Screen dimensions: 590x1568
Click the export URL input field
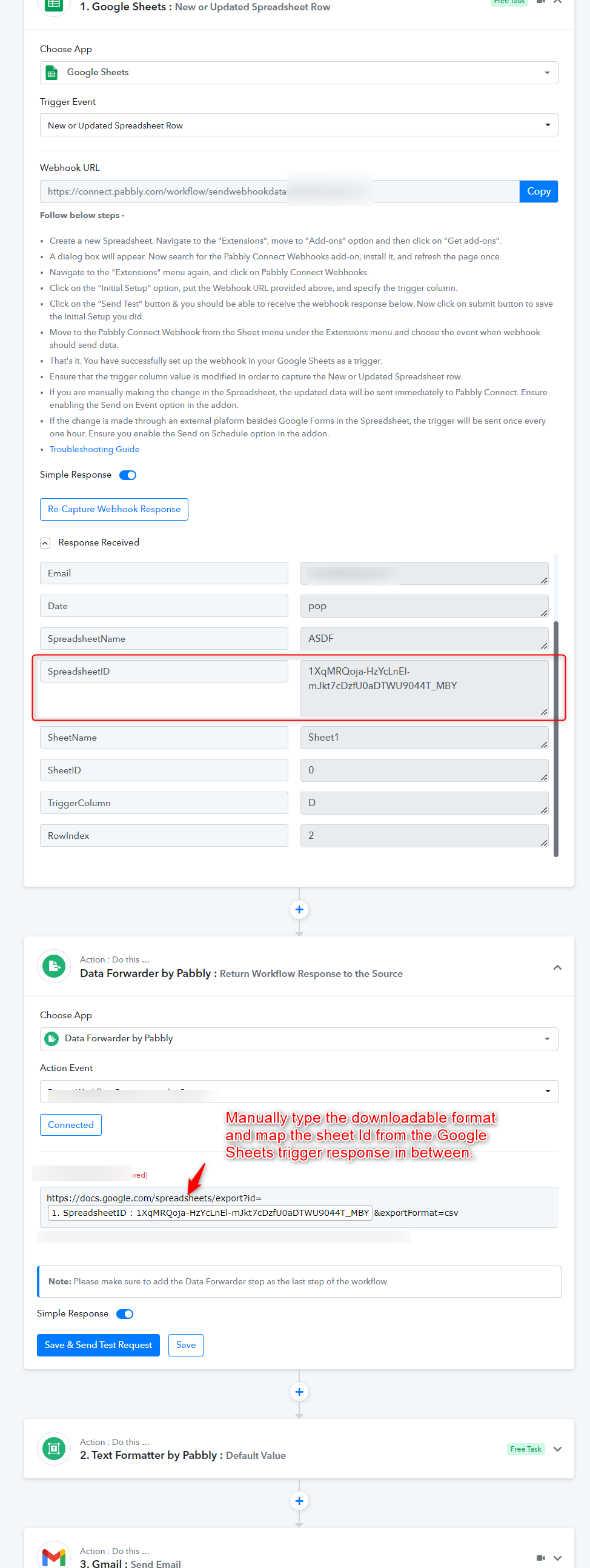point(299,1206)
